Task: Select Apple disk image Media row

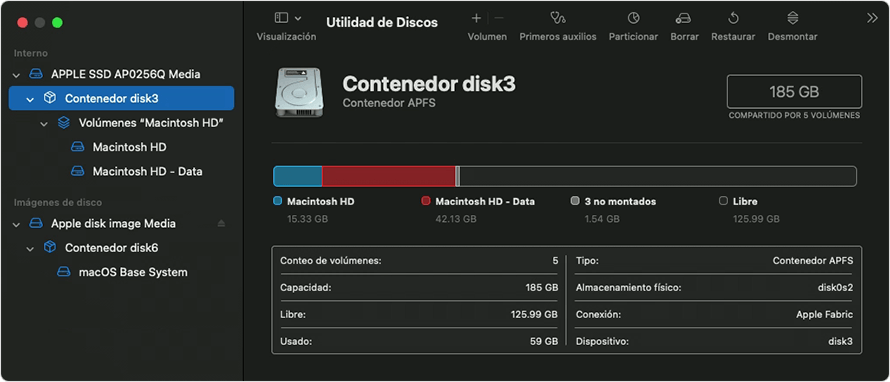Action: click(x=113, y=224)
